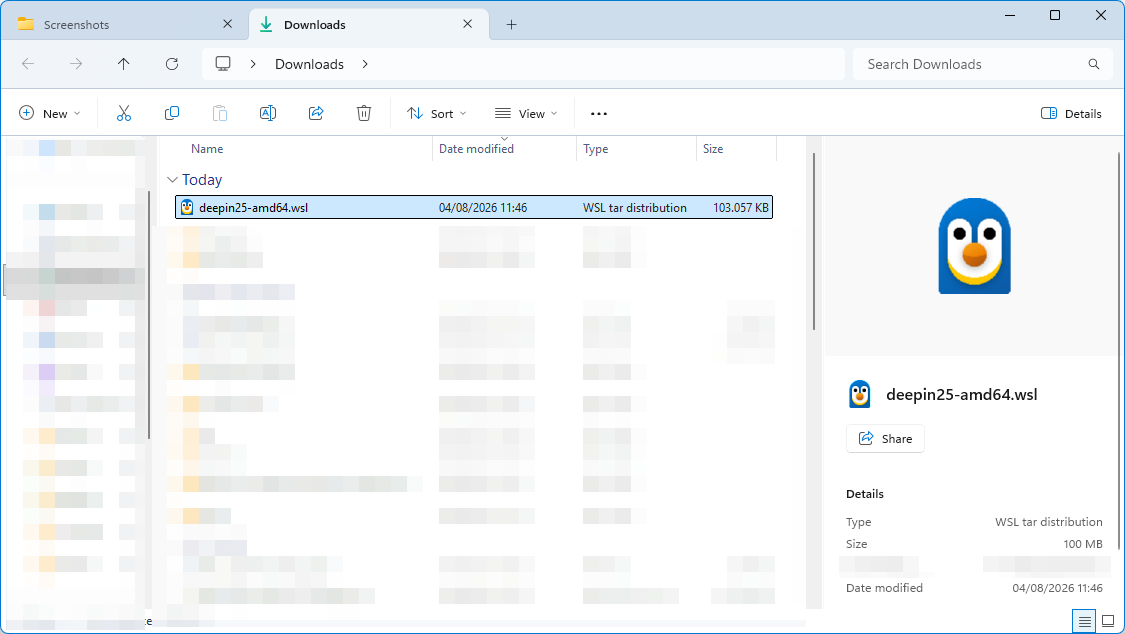Go back to the previous folder
1125x634 pixels.
(x=28, y=64)
